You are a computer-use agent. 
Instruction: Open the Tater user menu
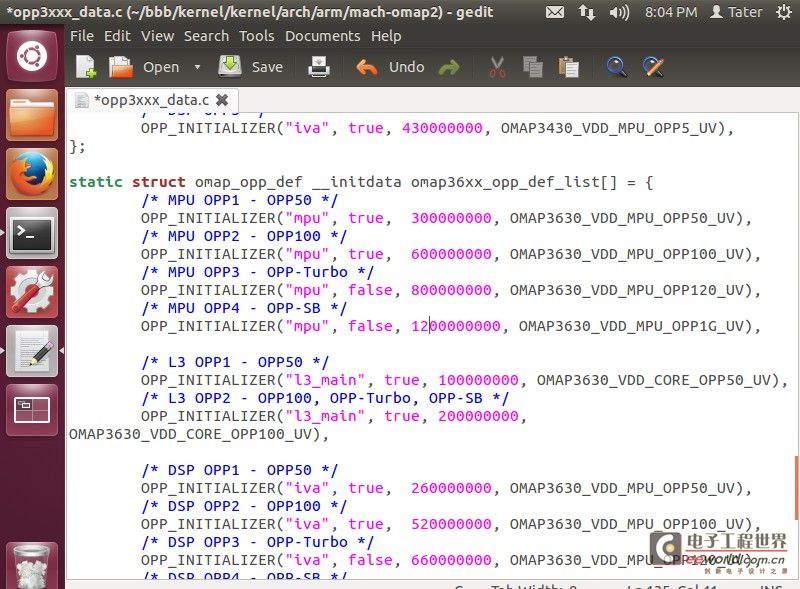pyautogui.click(x=736, y=12)
